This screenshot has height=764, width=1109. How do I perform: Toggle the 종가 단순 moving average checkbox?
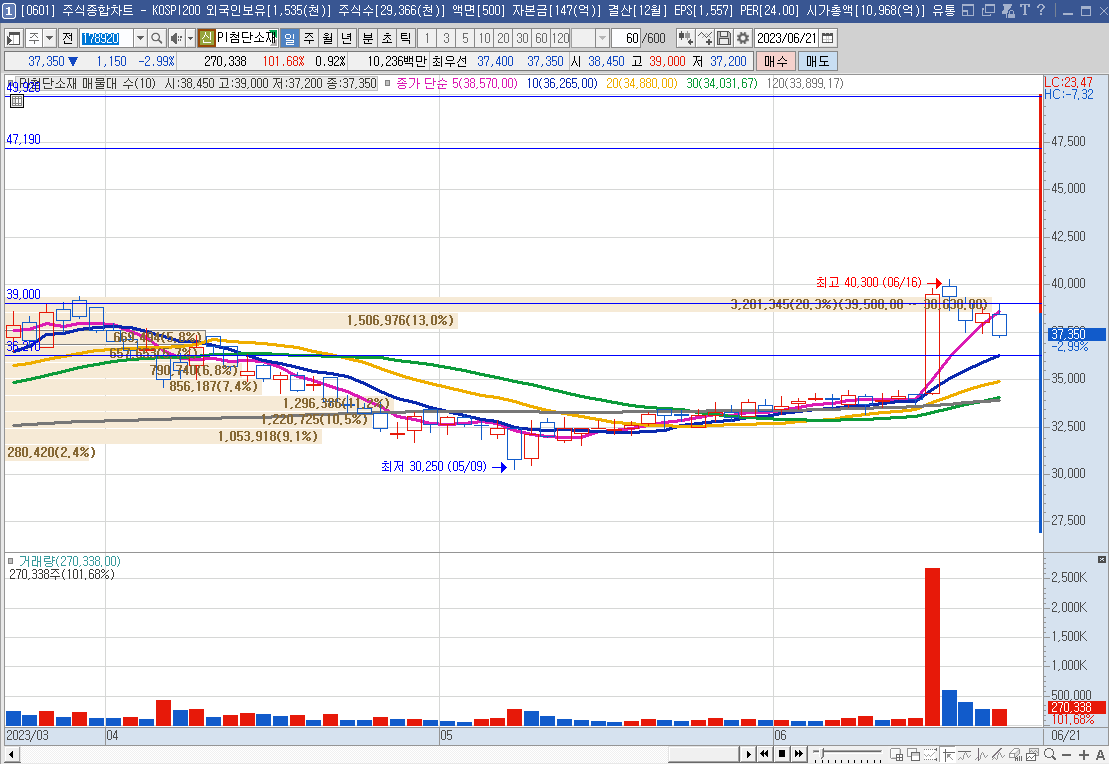tap(388, 83)
